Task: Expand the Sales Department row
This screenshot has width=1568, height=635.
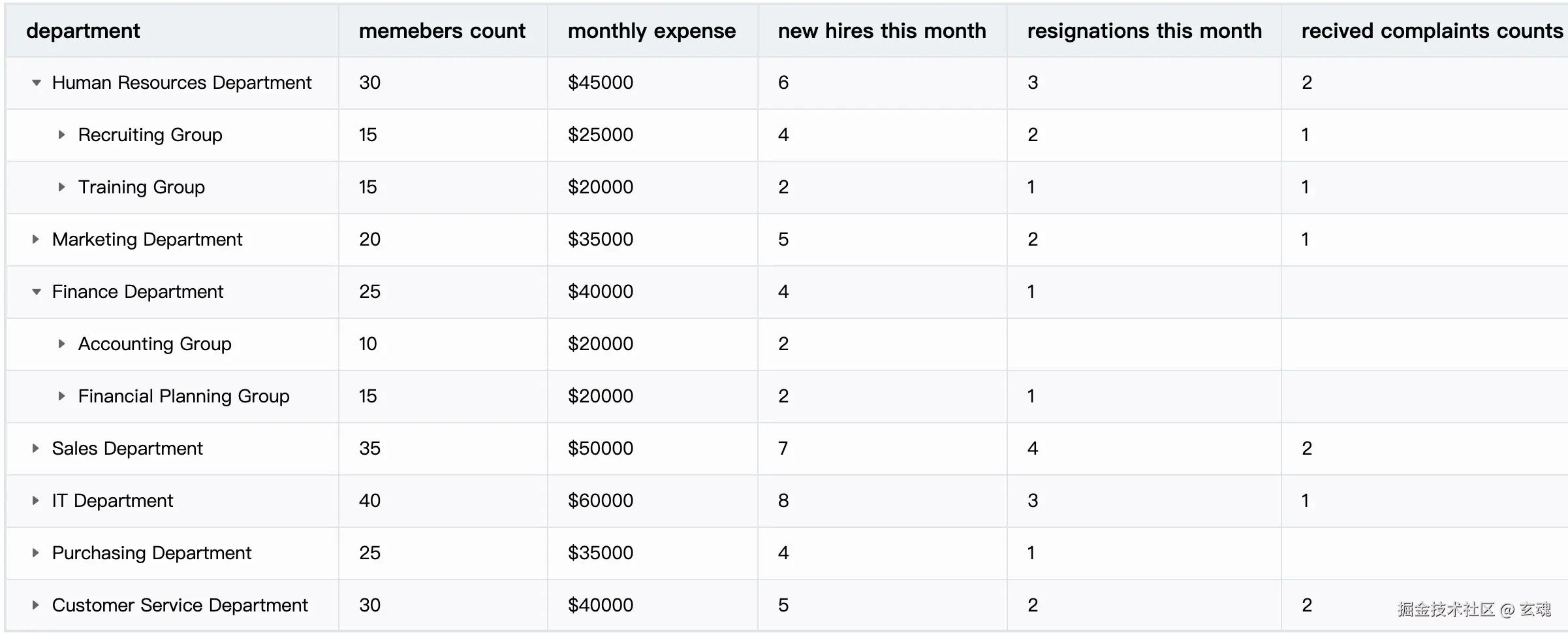Action: (x=36, y=449)
